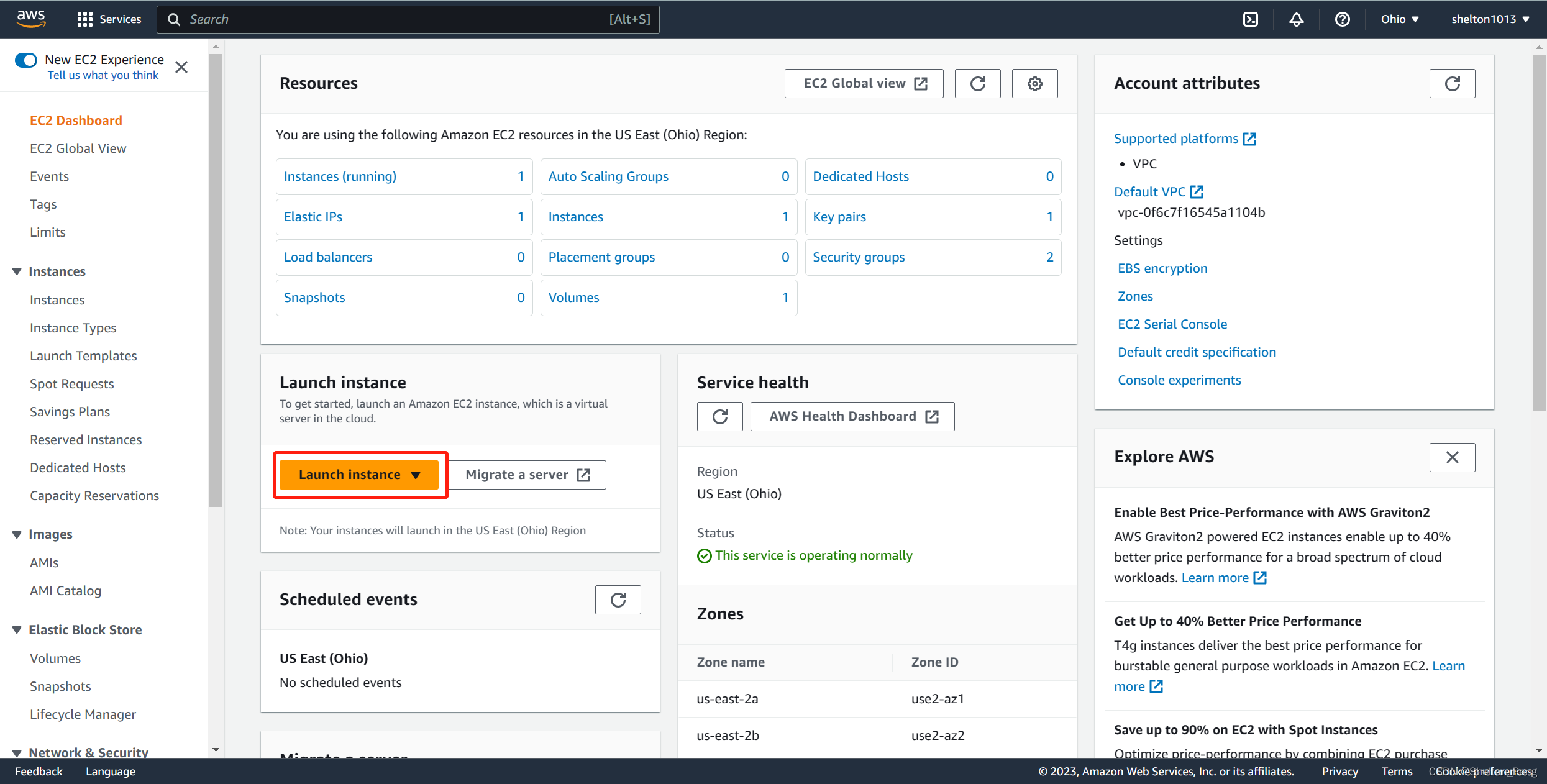The width and height of the screenshot is (1547, 784).
Task: Click the help question mark icon
Action: point(1342,19)
